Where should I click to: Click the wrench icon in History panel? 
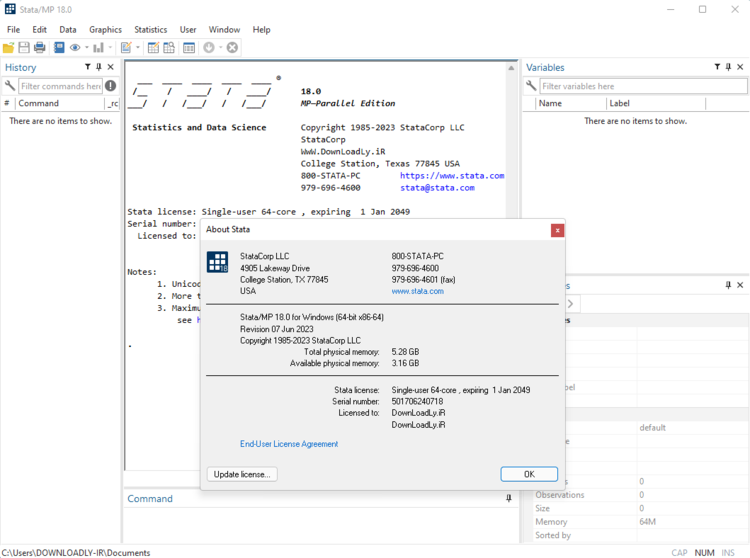[x=10, y=86]
